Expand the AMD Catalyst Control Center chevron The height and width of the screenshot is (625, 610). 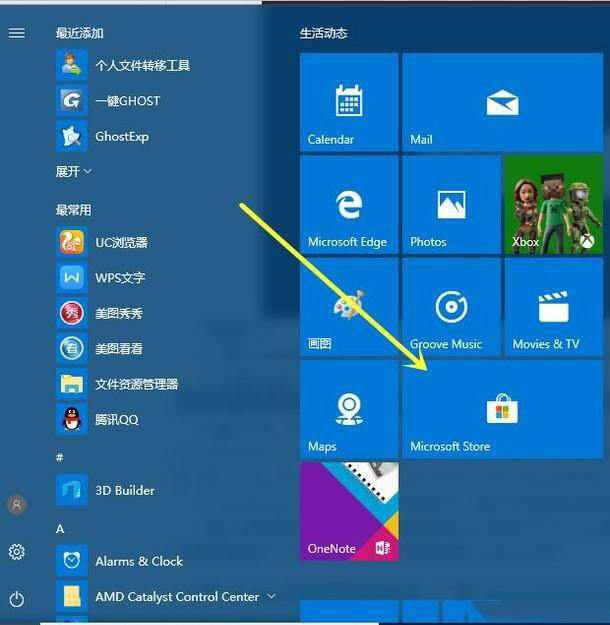coord(272,596)
